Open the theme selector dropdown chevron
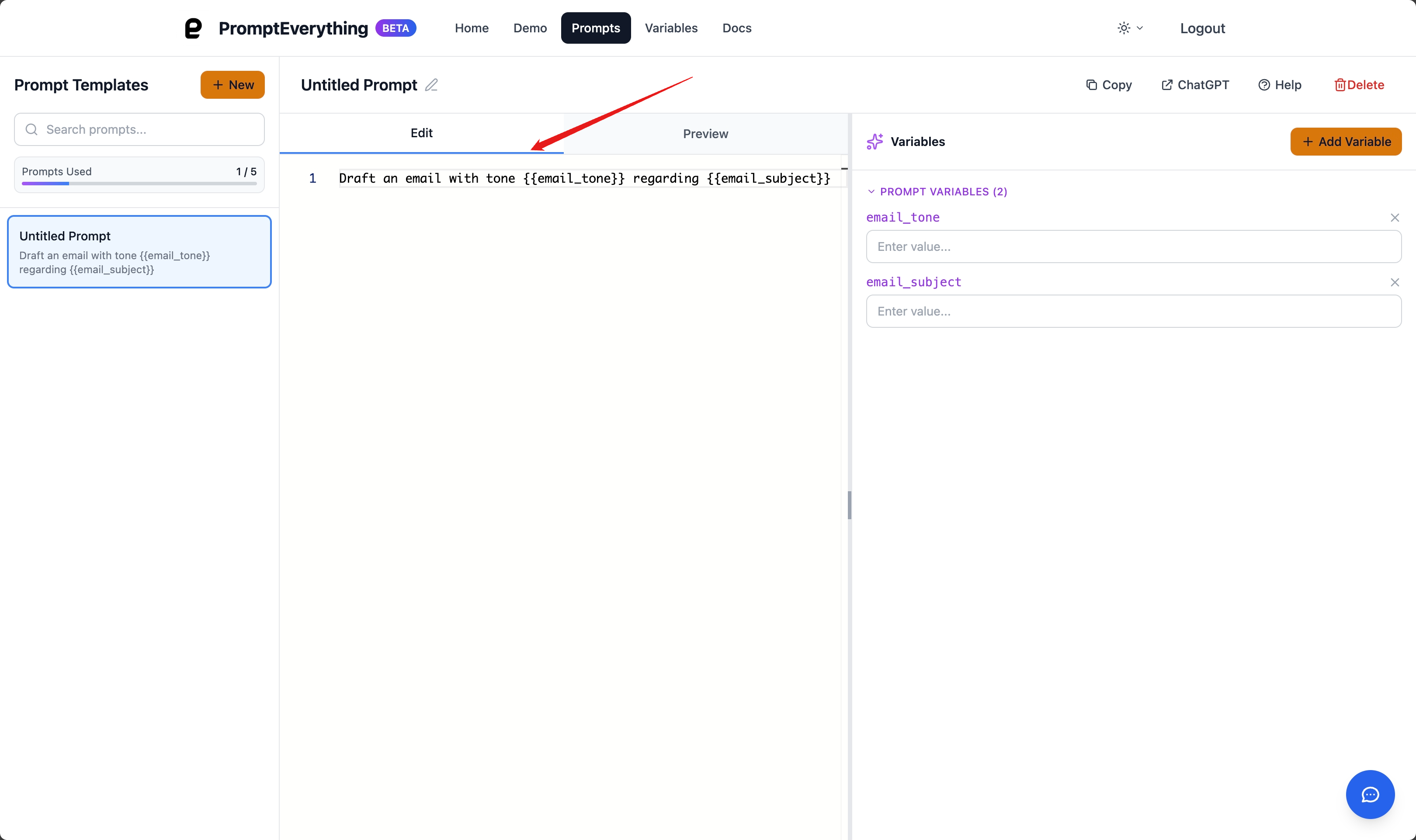Viewport: 1416px width, 840px height. tap(1140, 28)
